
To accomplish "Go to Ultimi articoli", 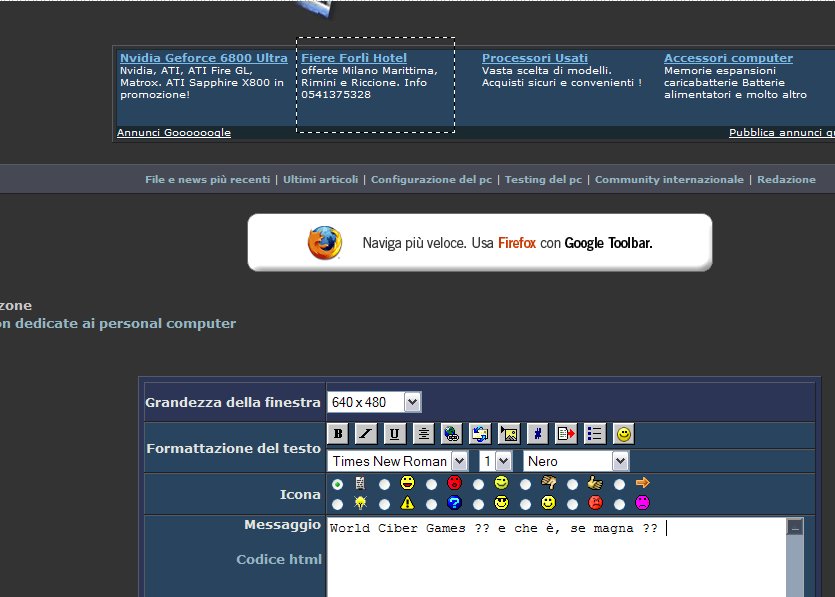I will 320,179.
